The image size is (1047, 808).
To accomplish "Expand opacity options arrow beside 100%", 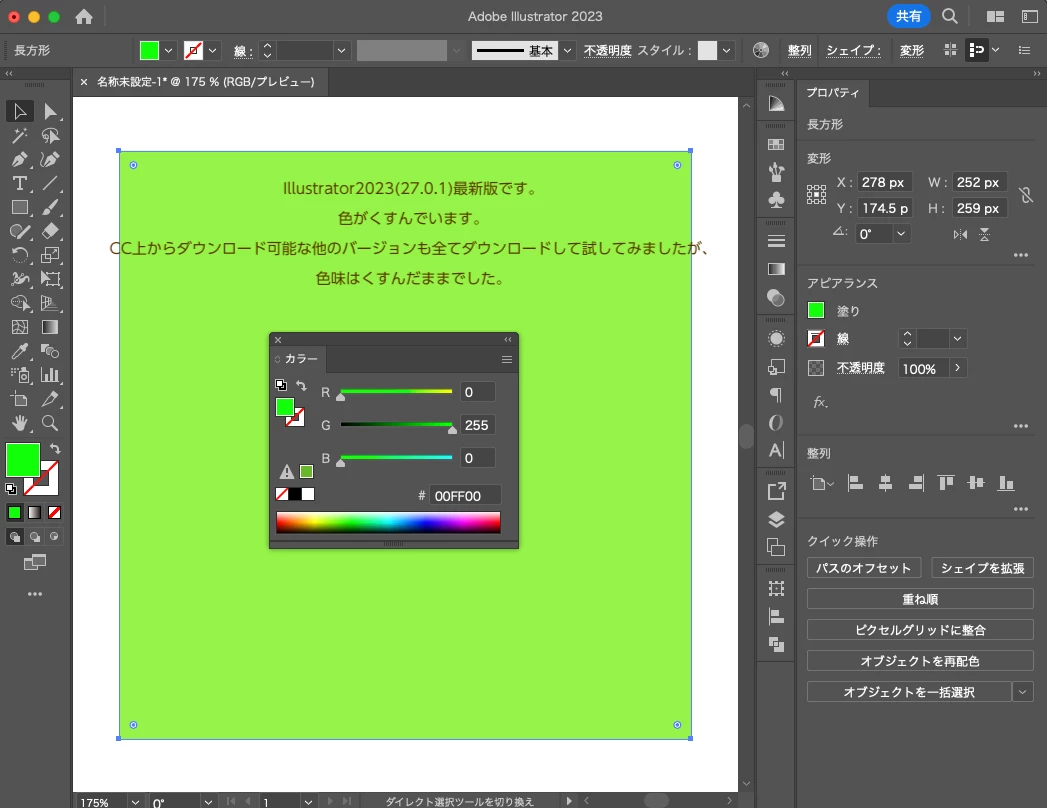I will (x=958, y=368).
